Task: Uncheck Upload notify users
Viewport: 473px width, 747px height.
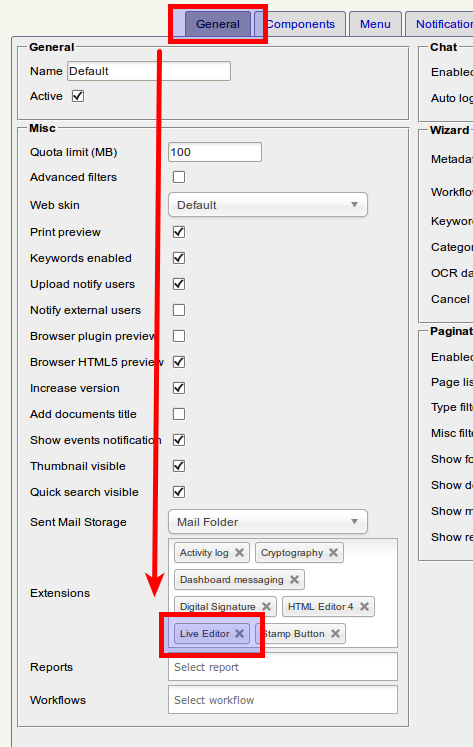Action: 179,284
